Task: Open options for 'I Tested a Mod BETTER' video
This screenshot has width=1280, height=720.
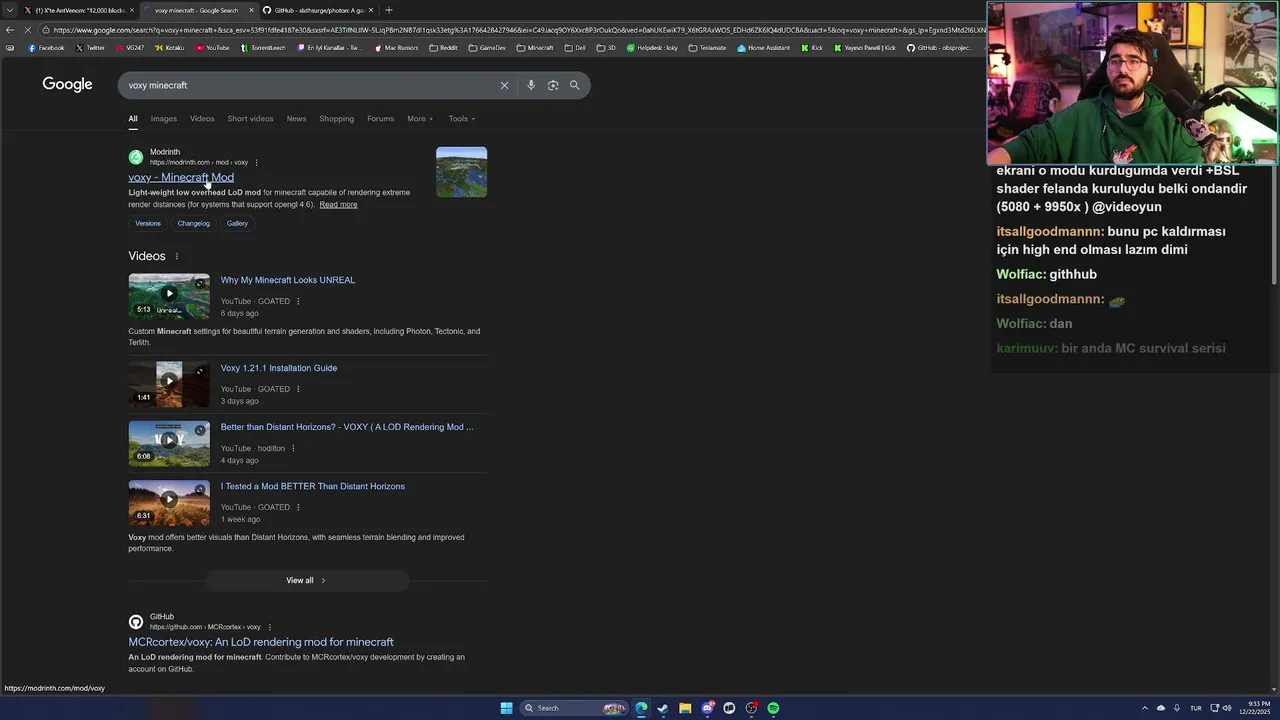Action: pos(298,507)
